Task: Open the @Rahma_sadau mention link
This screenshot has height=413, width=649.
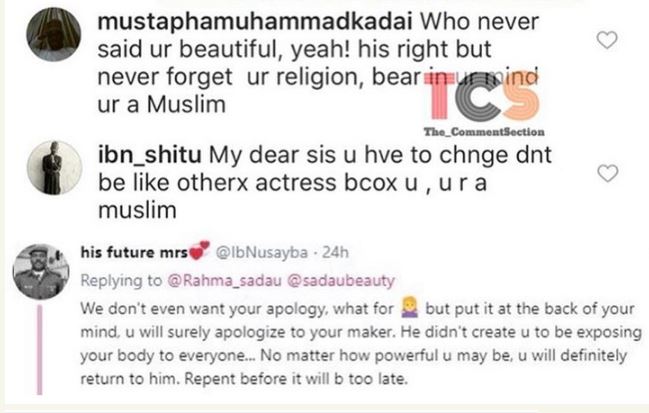Action: 224,281
